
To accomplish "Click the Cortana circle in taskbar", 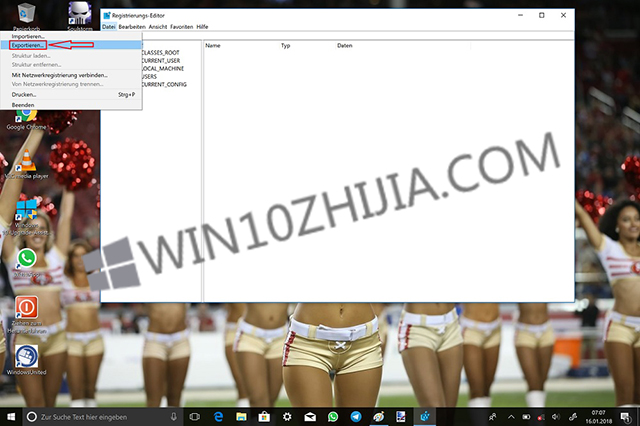I will tap(31, 417).
